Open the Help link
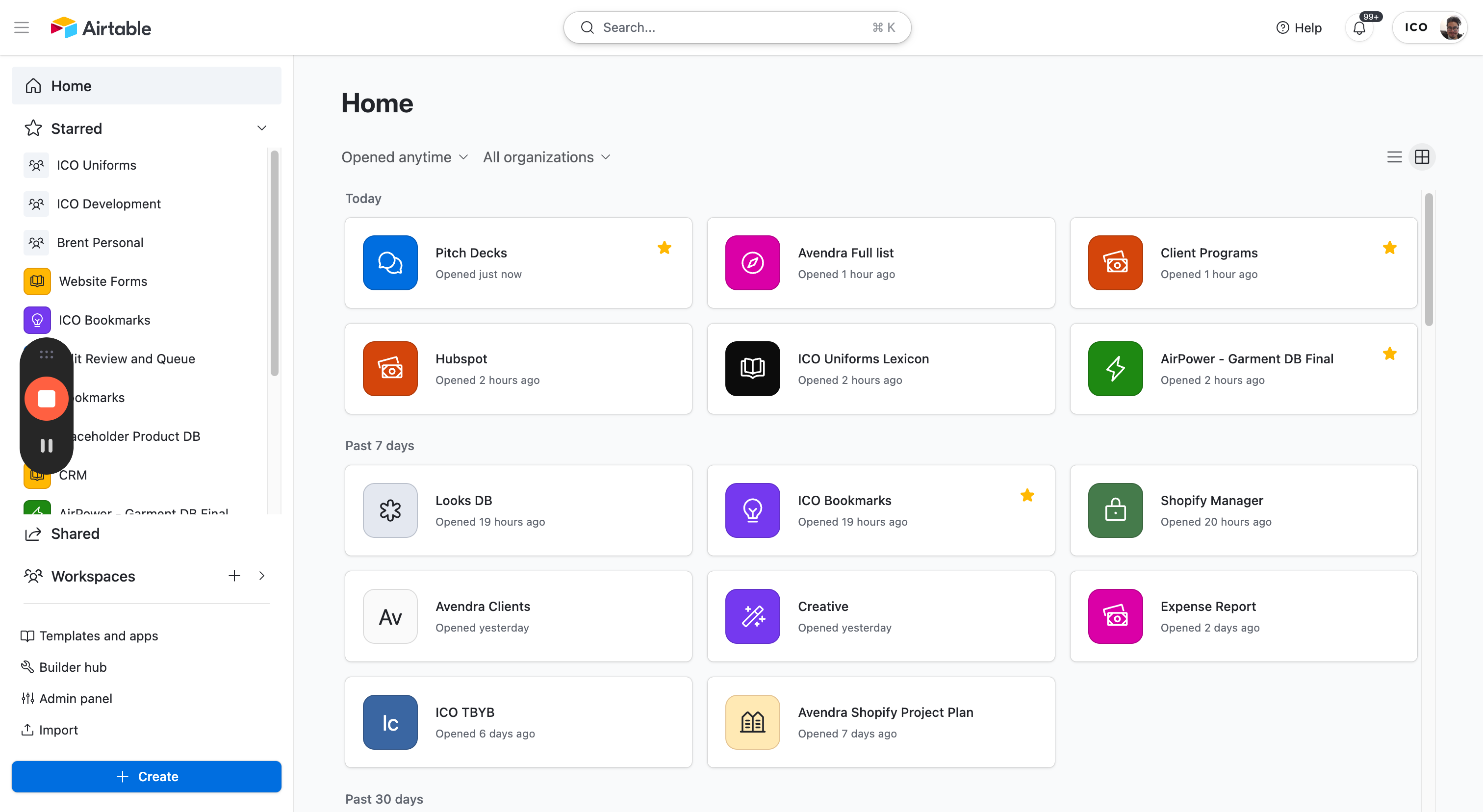 click(1298, 27)
